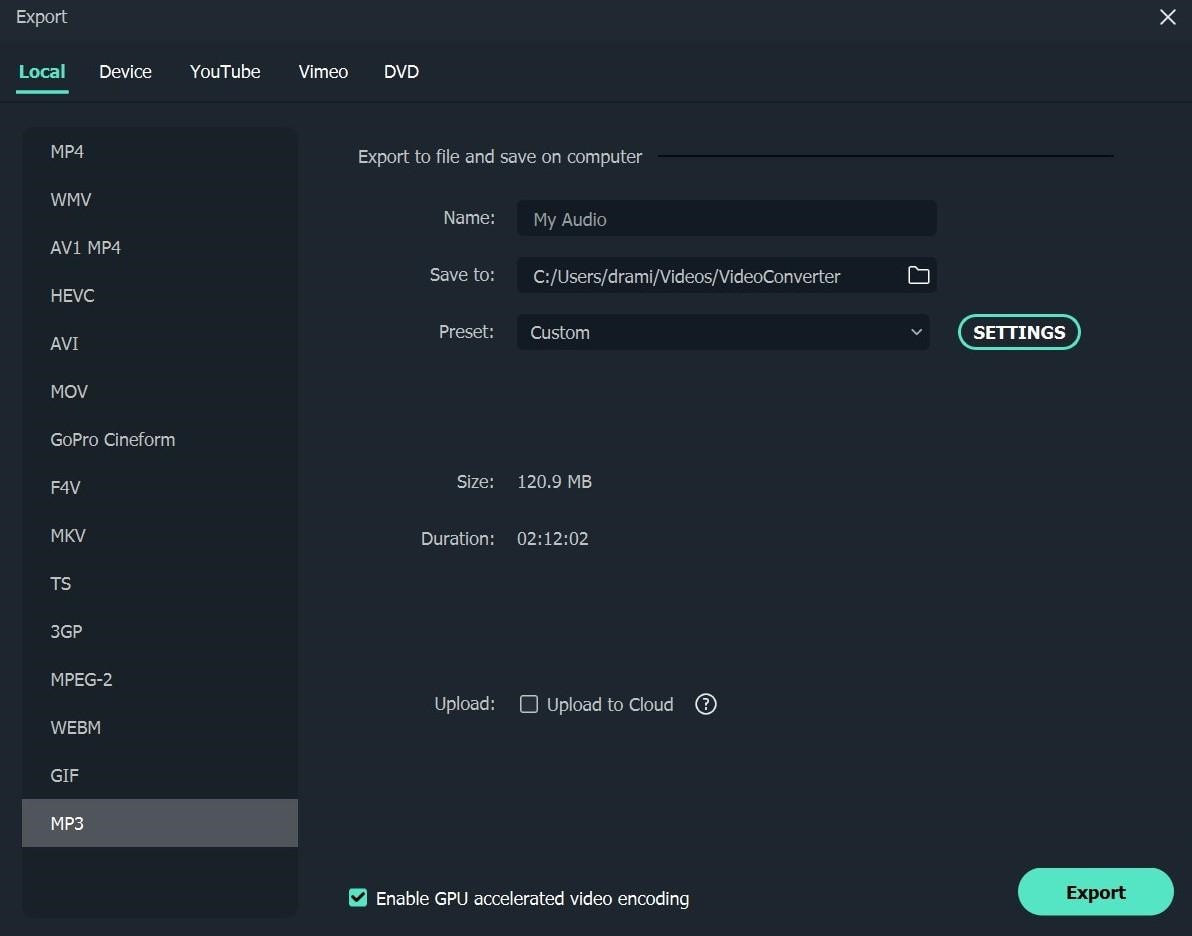1192x936 pixels.
Task: Click the SETTINGS button
Action: pos(1018,332)
